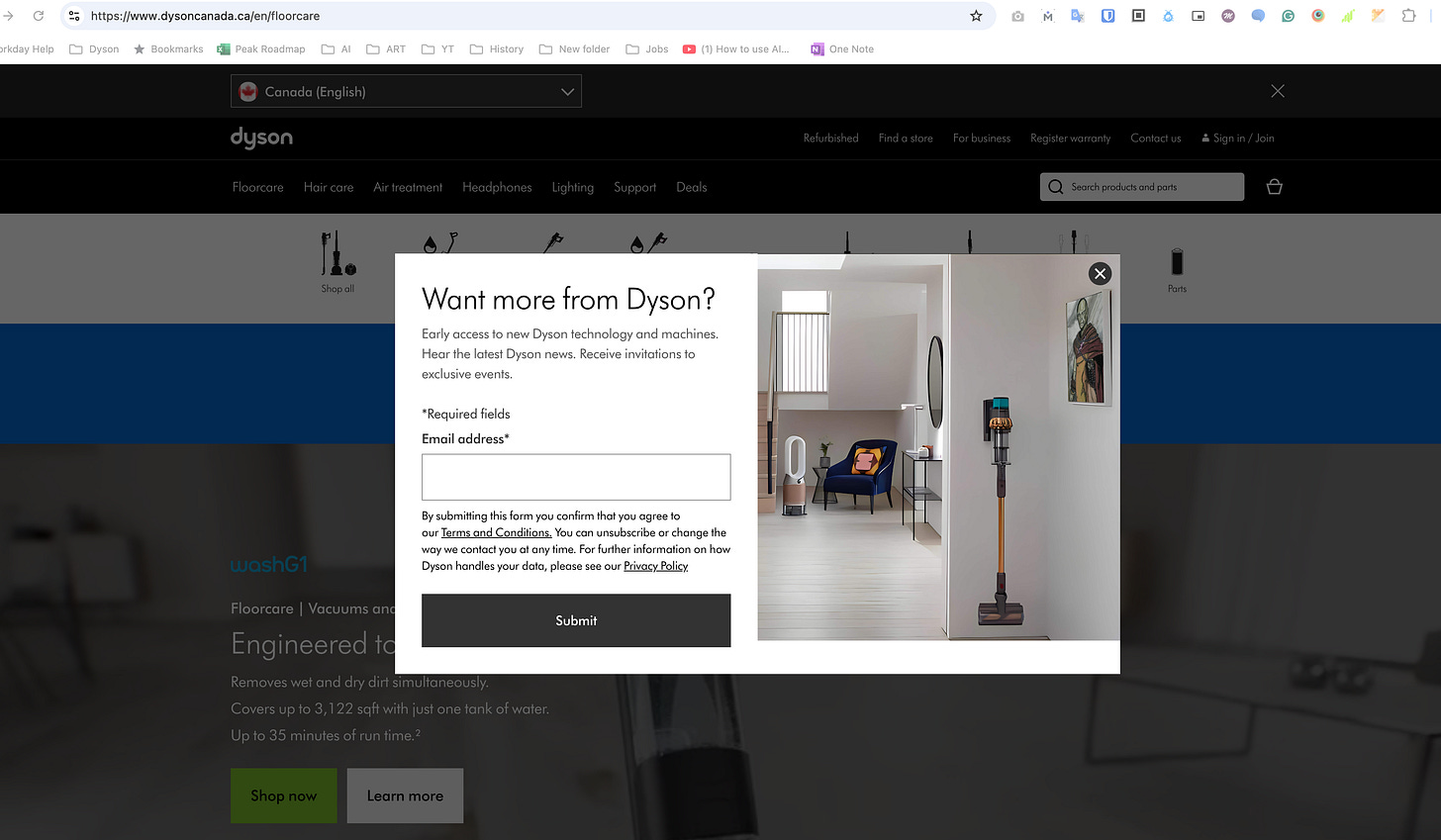This screenshot has width=1441, height=840.
Task: Click Sign in / Join
Action: (1238, 139)
